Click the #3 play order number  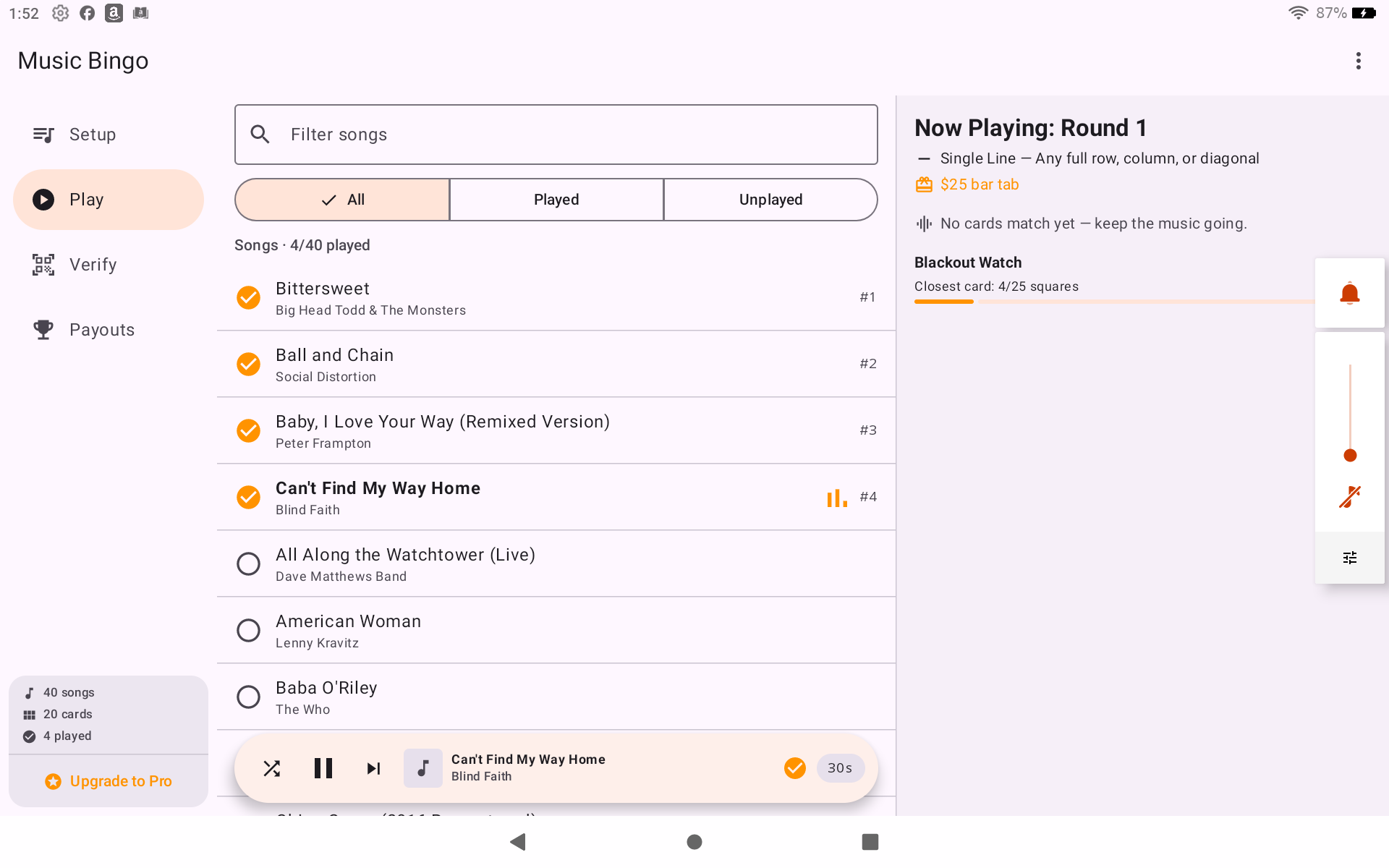pos(868,430)
